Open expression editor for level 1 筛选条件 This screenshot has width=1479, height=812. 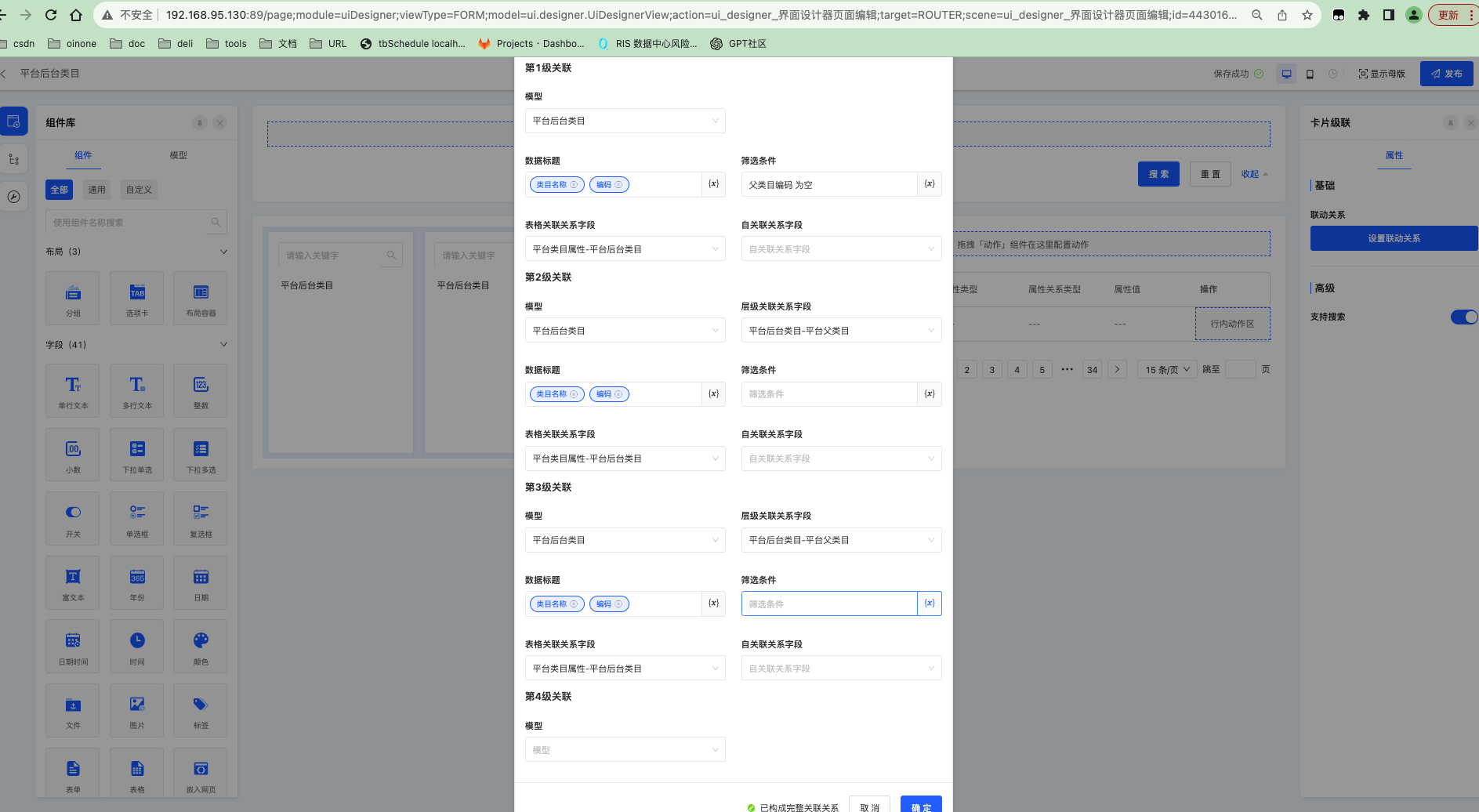click(930, 184)
